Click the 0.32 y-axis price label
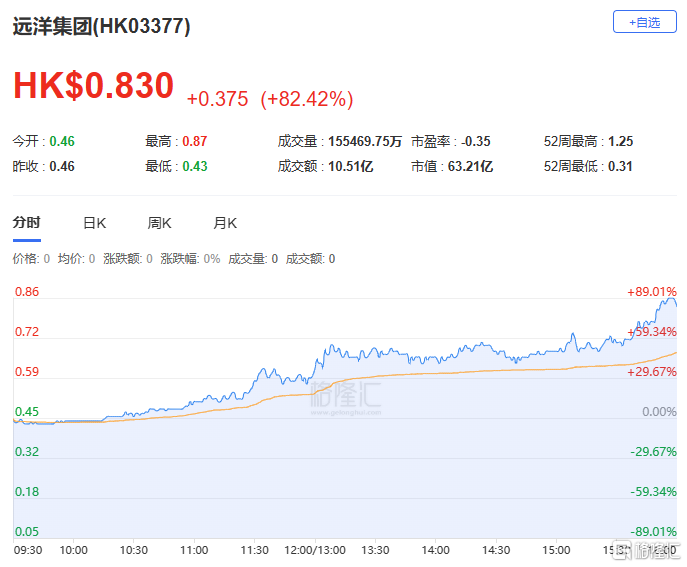The height and width of the screenshot is (567, 687). point(27,451)
